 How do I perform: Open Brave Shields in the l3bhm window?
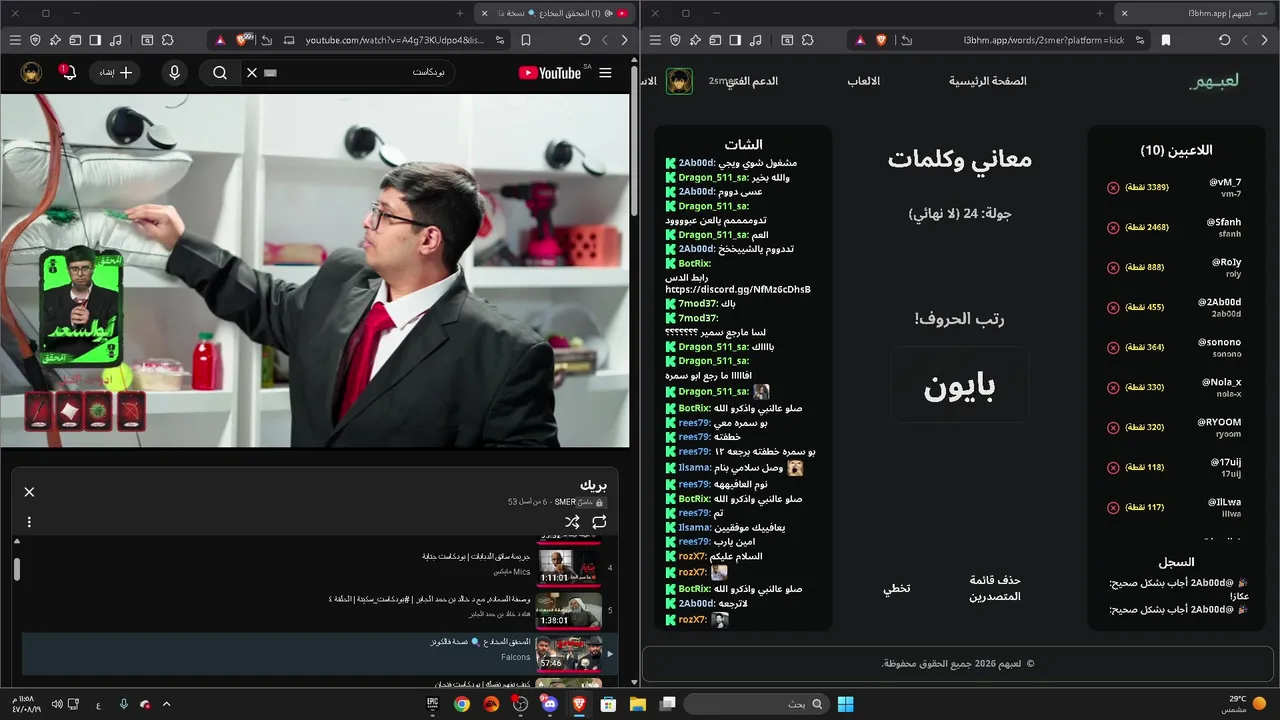click(881, 40)
